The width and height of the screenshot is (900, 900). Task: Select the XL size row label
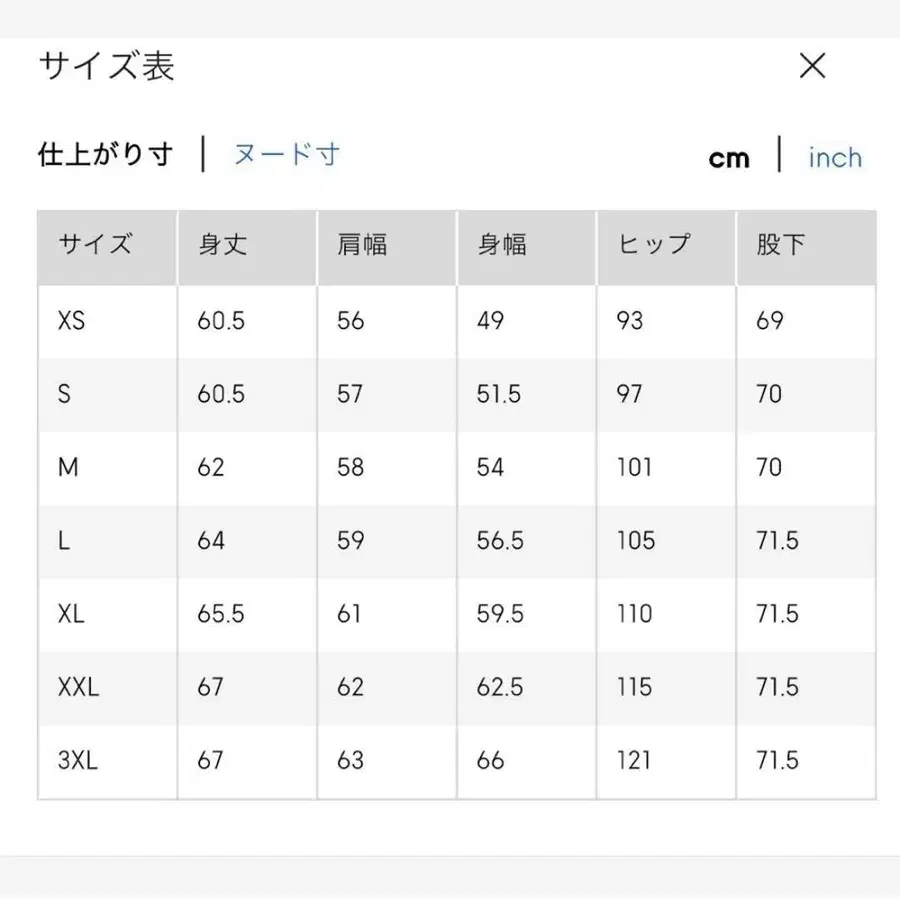(x=70, y=614)
